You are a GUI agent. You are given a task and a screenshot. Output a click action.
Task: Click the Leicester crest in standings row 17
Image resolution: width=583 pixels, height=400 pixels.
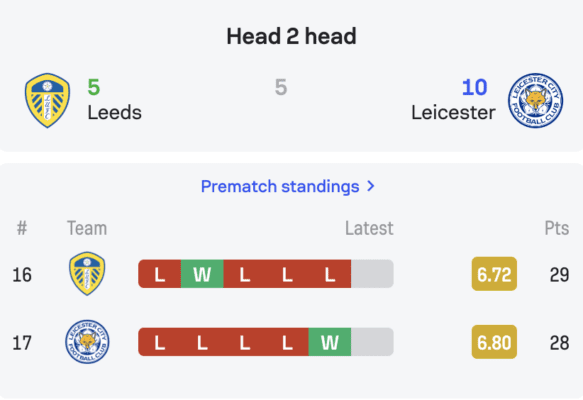pos(87,342)
